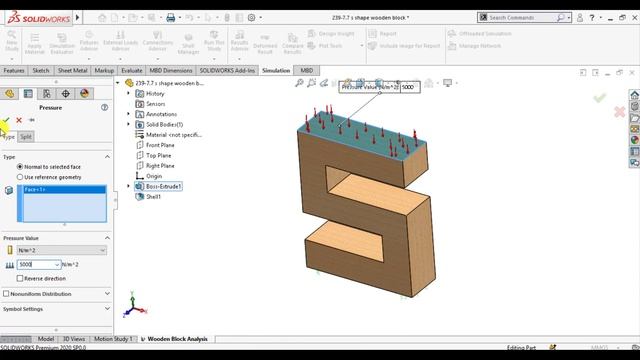The height and width of the screenshot is (360, 640).
Task: Open the ConfigurationManager tab icon
Action: coord(47,94)
